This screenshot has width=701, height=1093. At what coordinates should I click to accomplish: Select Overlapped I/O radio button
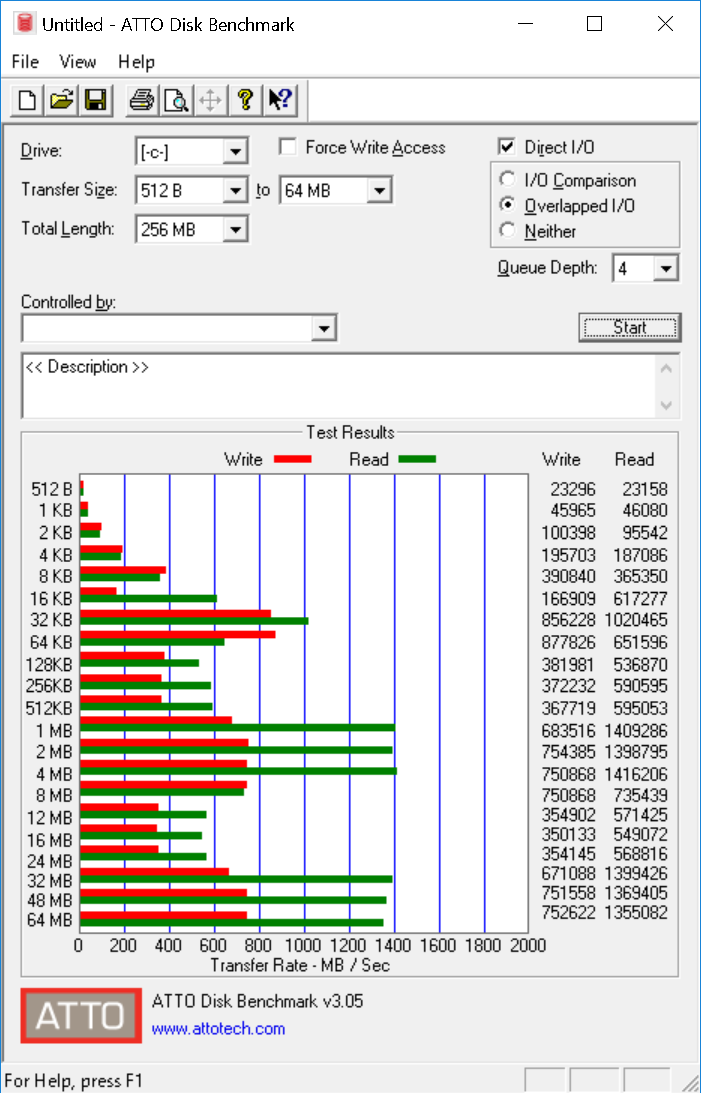pos(507,205)
